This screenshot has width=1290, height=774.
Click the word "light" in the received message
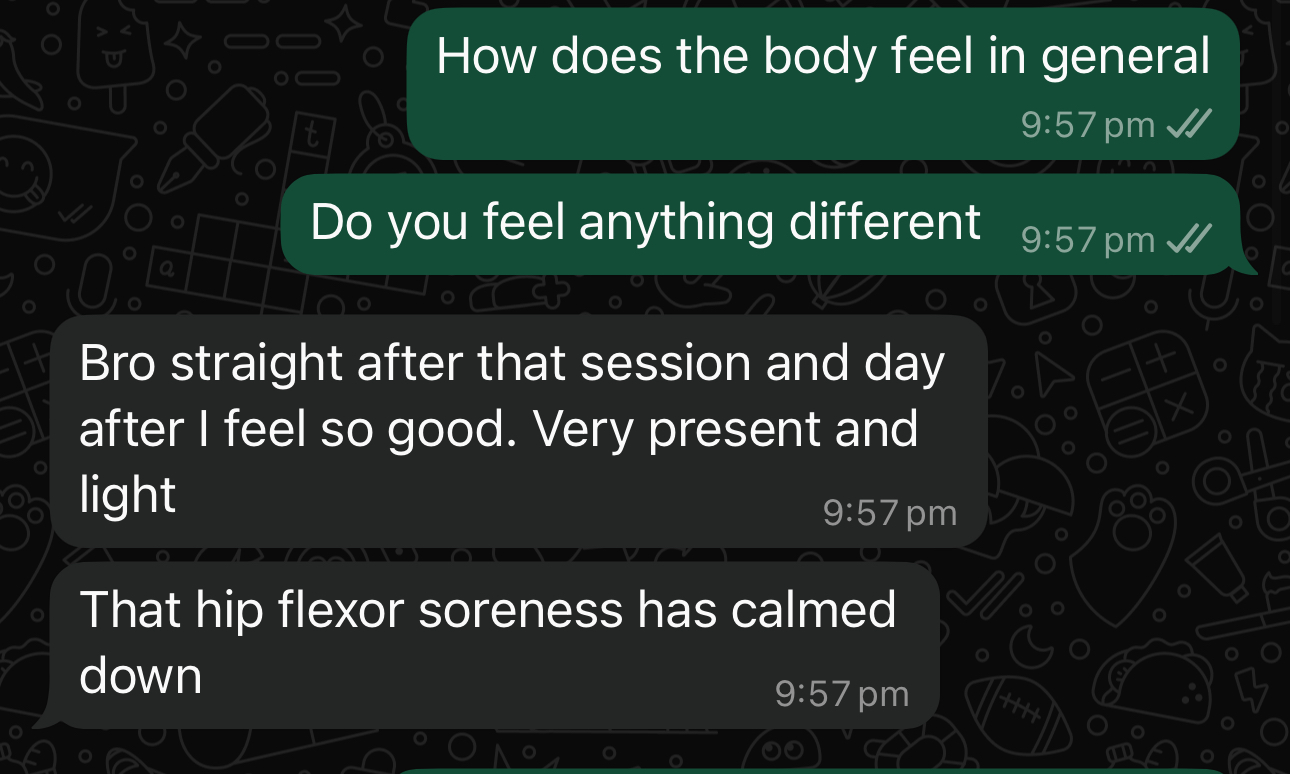click(128, 495)
